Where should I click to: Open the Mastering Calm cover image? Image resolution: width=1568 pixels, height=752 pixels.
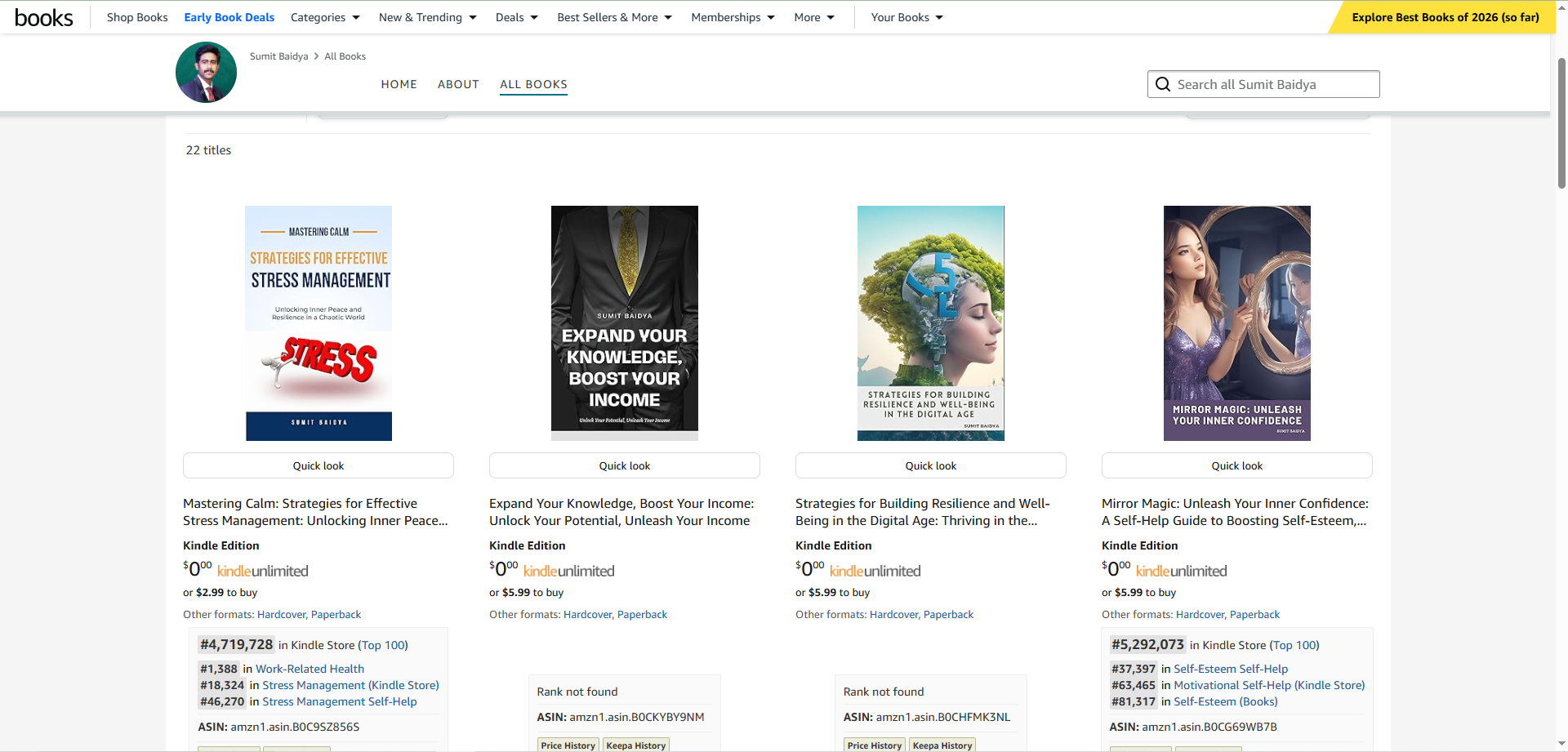click(x=318, y=323)
